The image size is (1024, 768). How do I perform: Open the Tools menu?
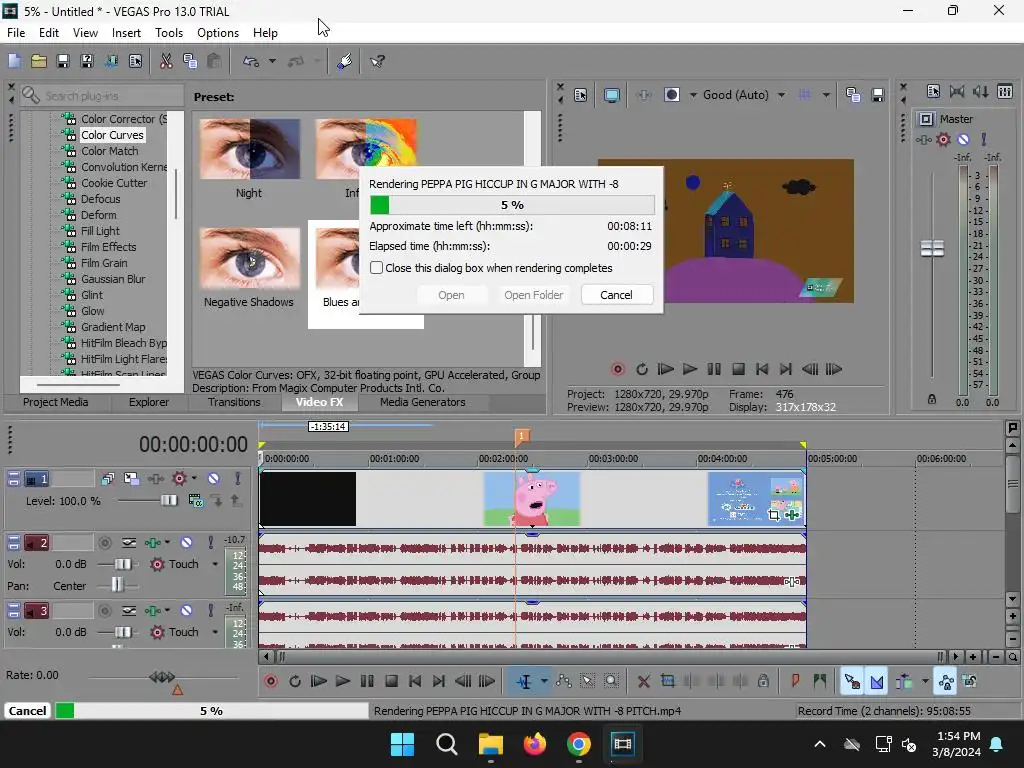coord(168,33)
